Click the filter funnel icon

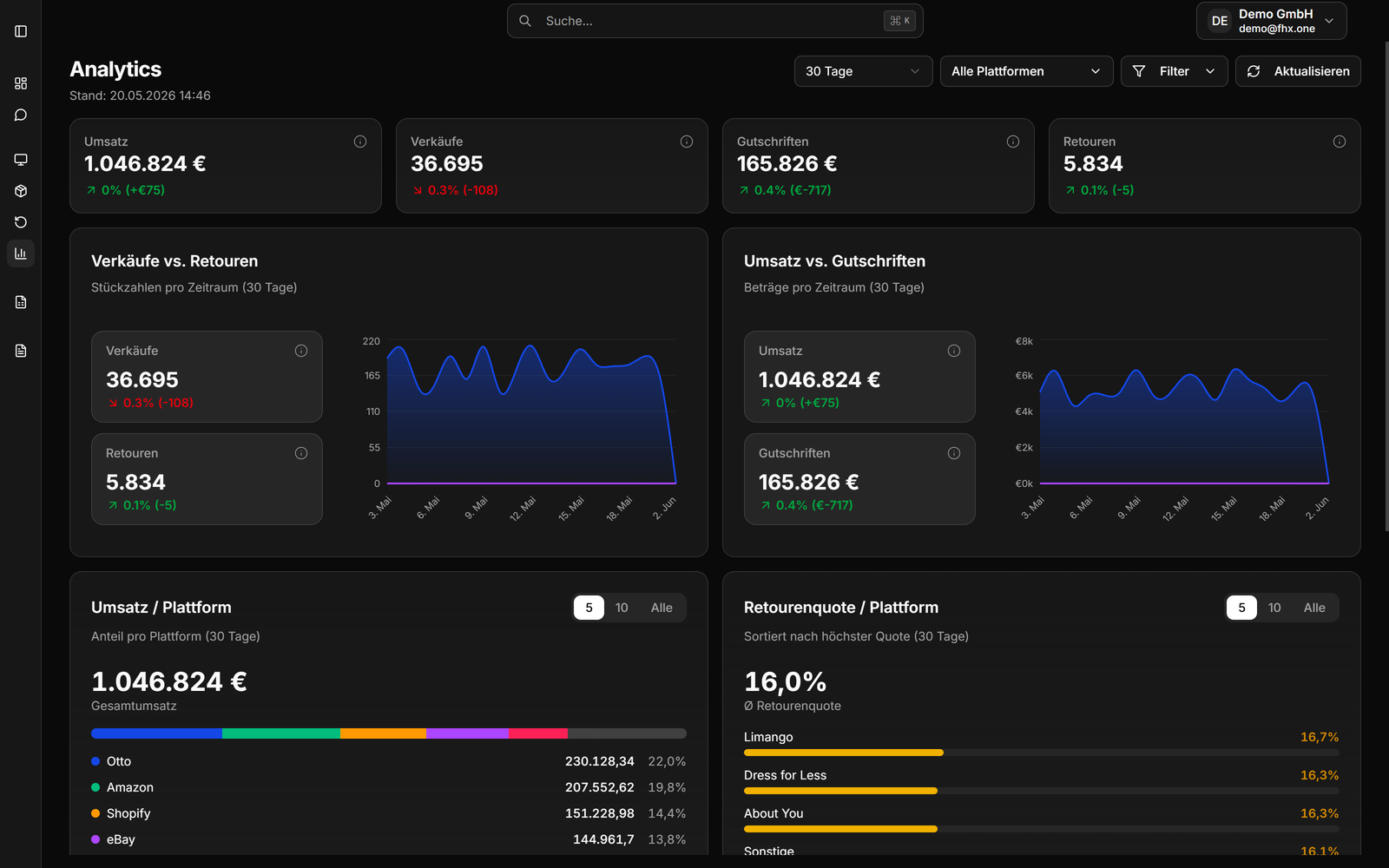click(x=1139, y=71)
